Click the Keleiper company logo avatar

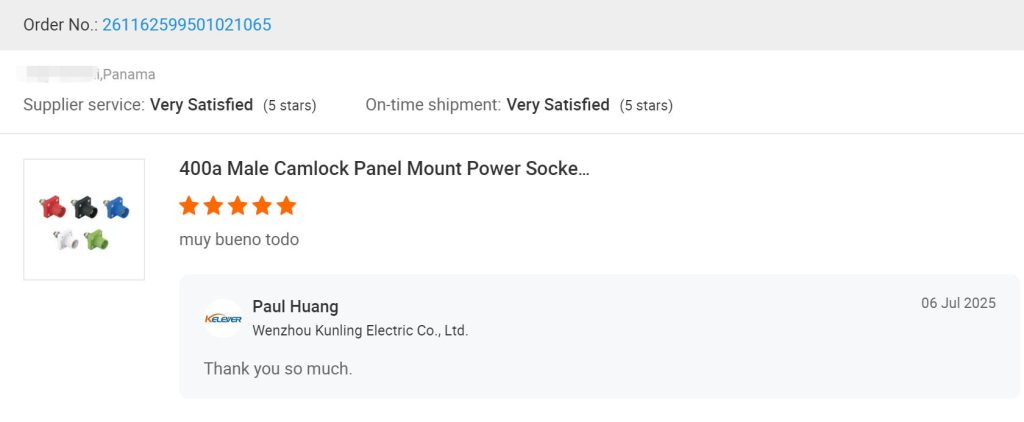(223, 318)
